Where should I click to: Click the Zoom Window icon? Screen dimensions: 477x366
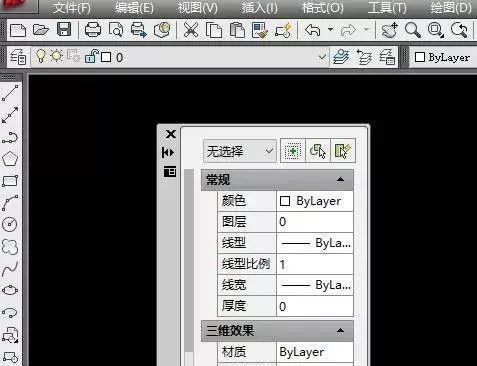[436, 30]
